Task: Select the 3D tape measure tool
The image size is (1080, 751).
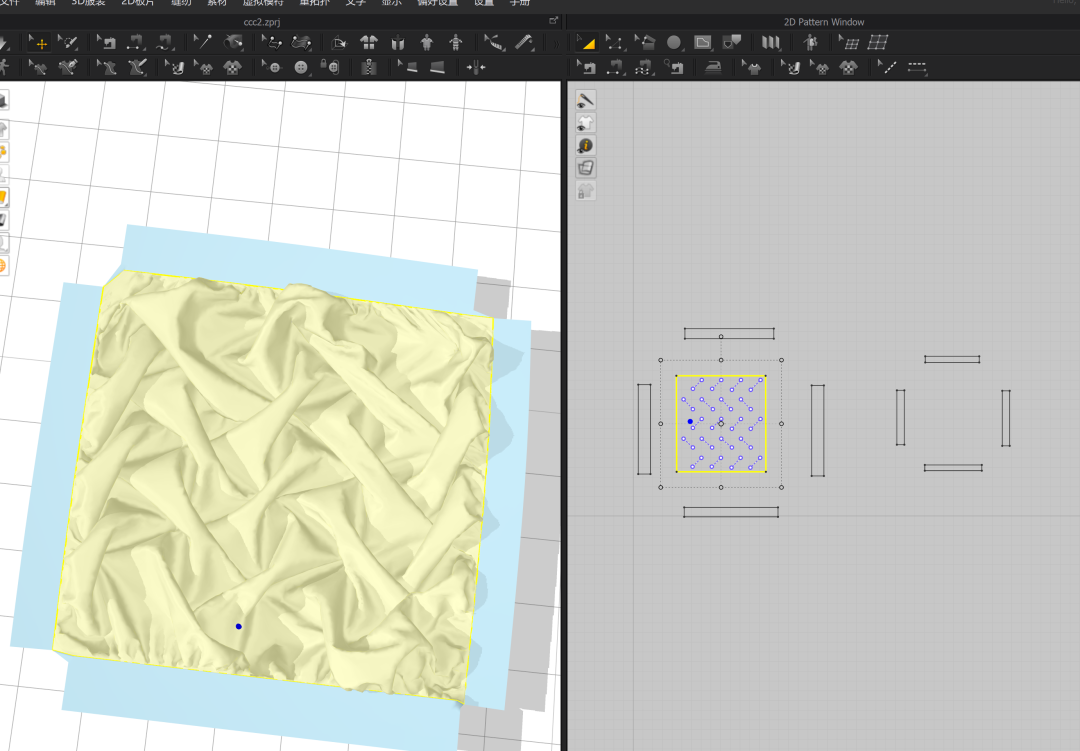Action: (493, 43)
